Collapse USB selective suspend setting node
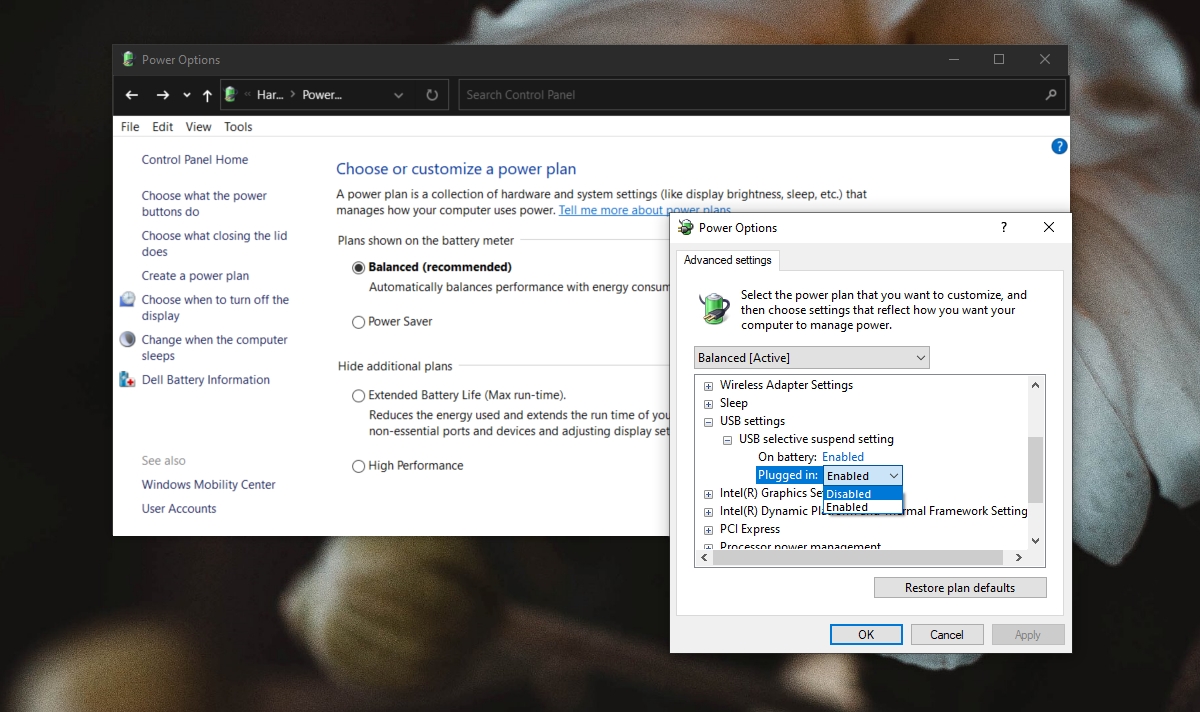 (x=727, y=440)
